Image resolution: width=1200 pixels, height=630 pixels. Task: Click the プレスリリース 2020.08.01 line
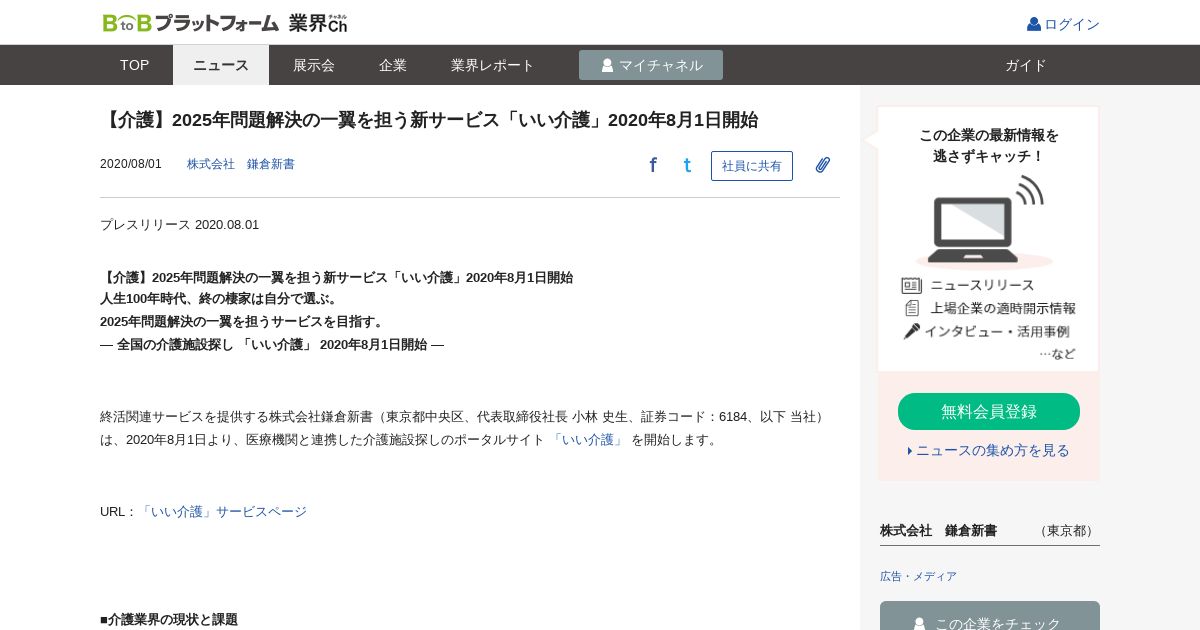coord(179,225)
